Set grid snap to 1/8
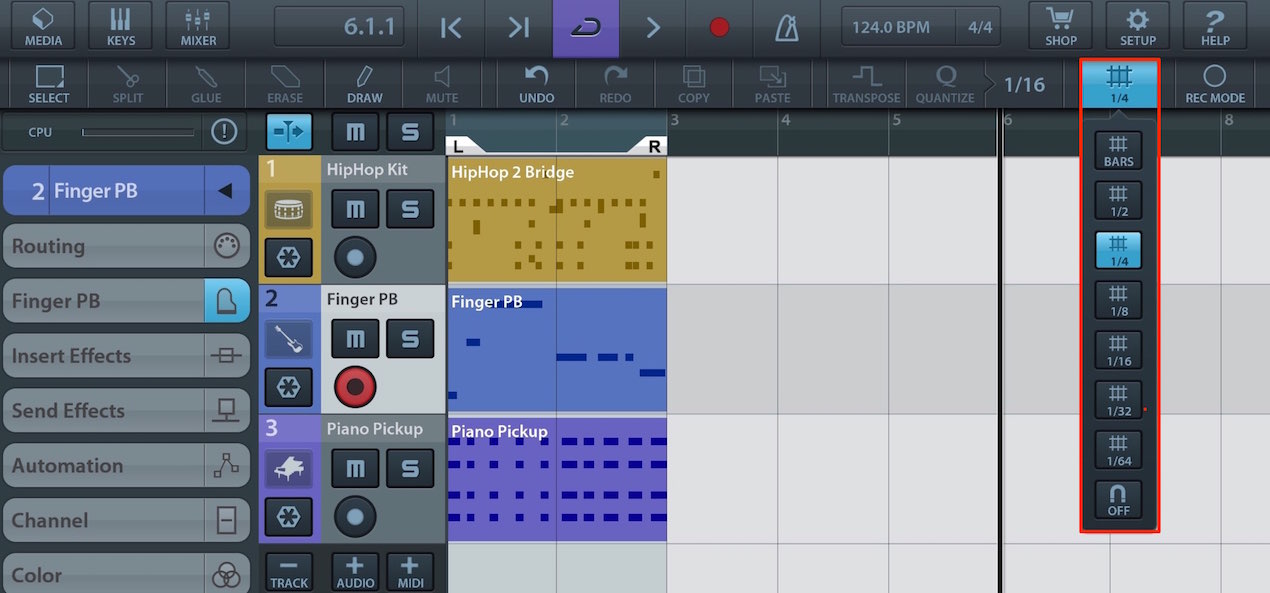The height and width of the screenshot is (593, 1270). click(x=1118, y=300)
